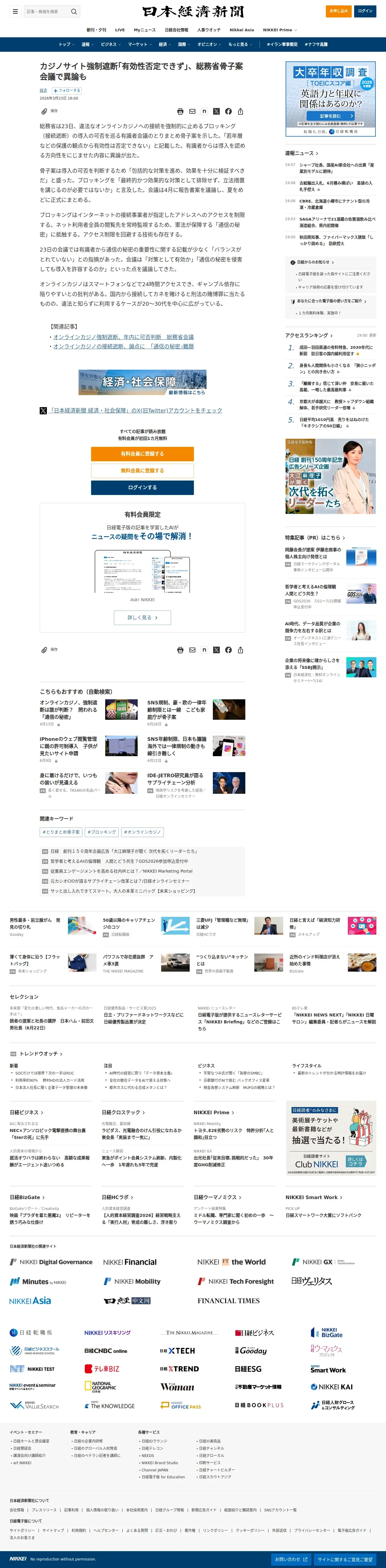The image size is (386, 1568).
Task: Expand the トップ navigation dropdown
Action: (x=66, y=45)
